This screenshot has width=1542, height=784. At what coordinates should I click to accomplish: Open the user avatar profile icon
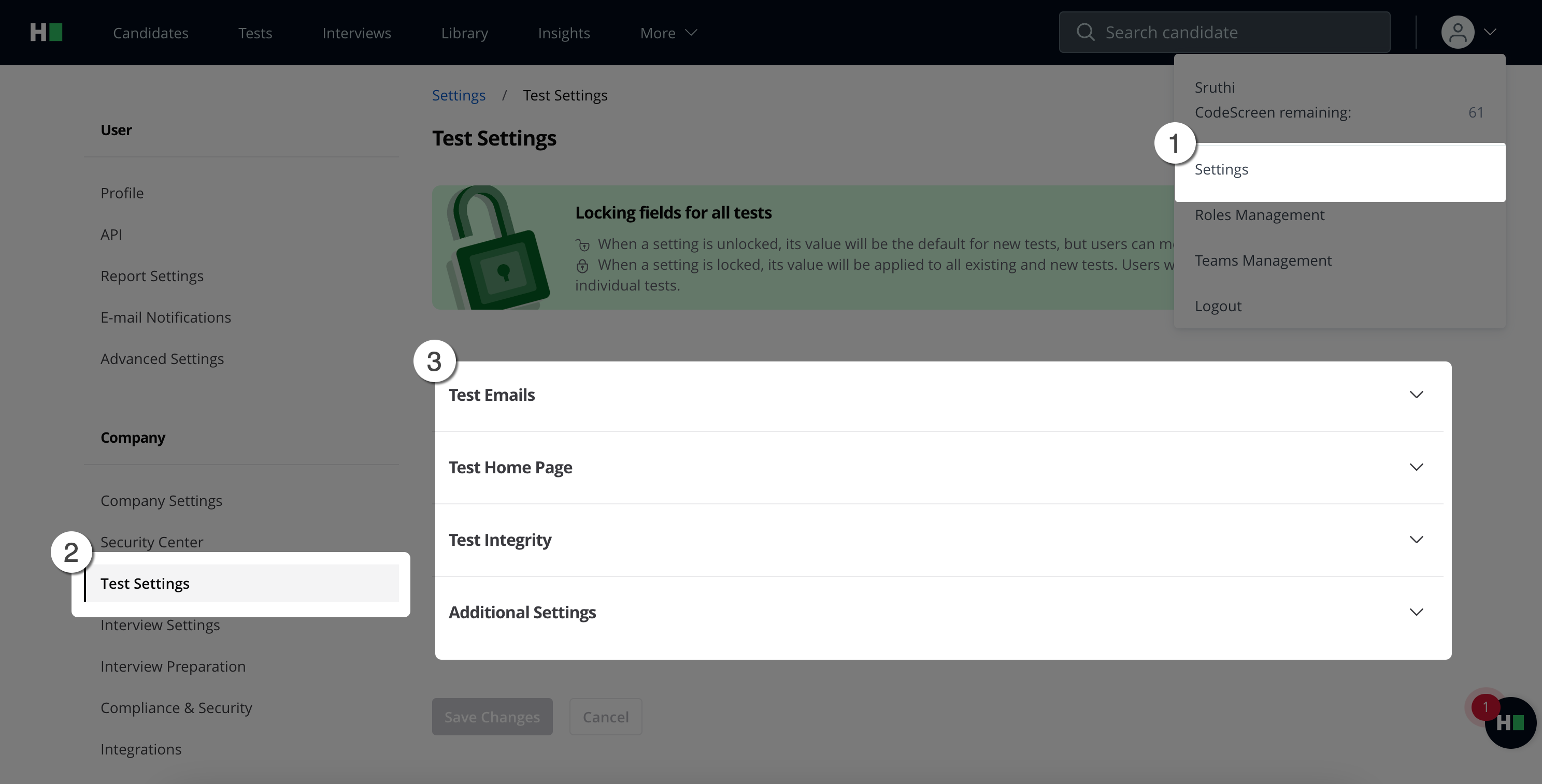(1457, 32)
